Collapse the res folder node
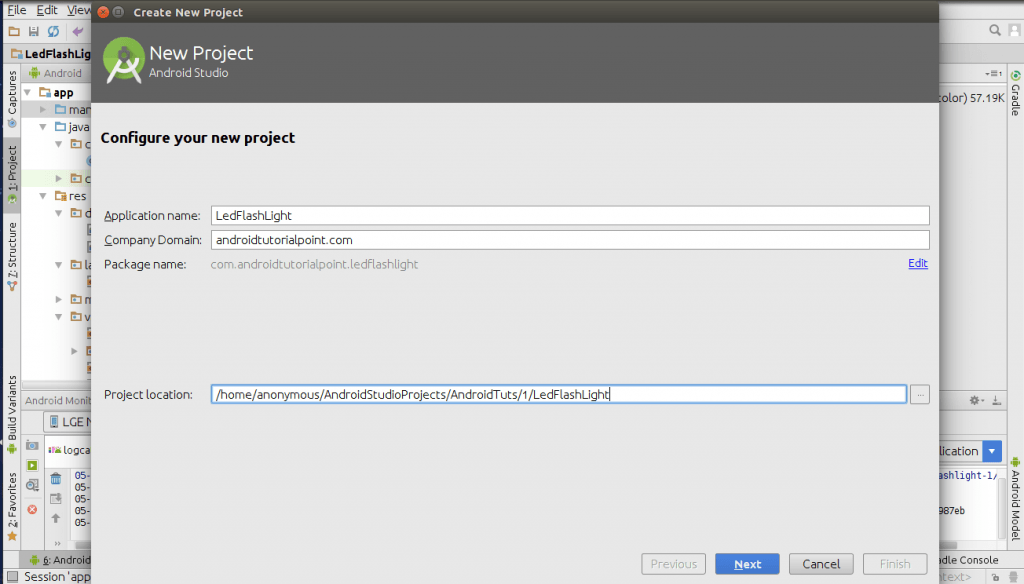 [x=43, y=196]
